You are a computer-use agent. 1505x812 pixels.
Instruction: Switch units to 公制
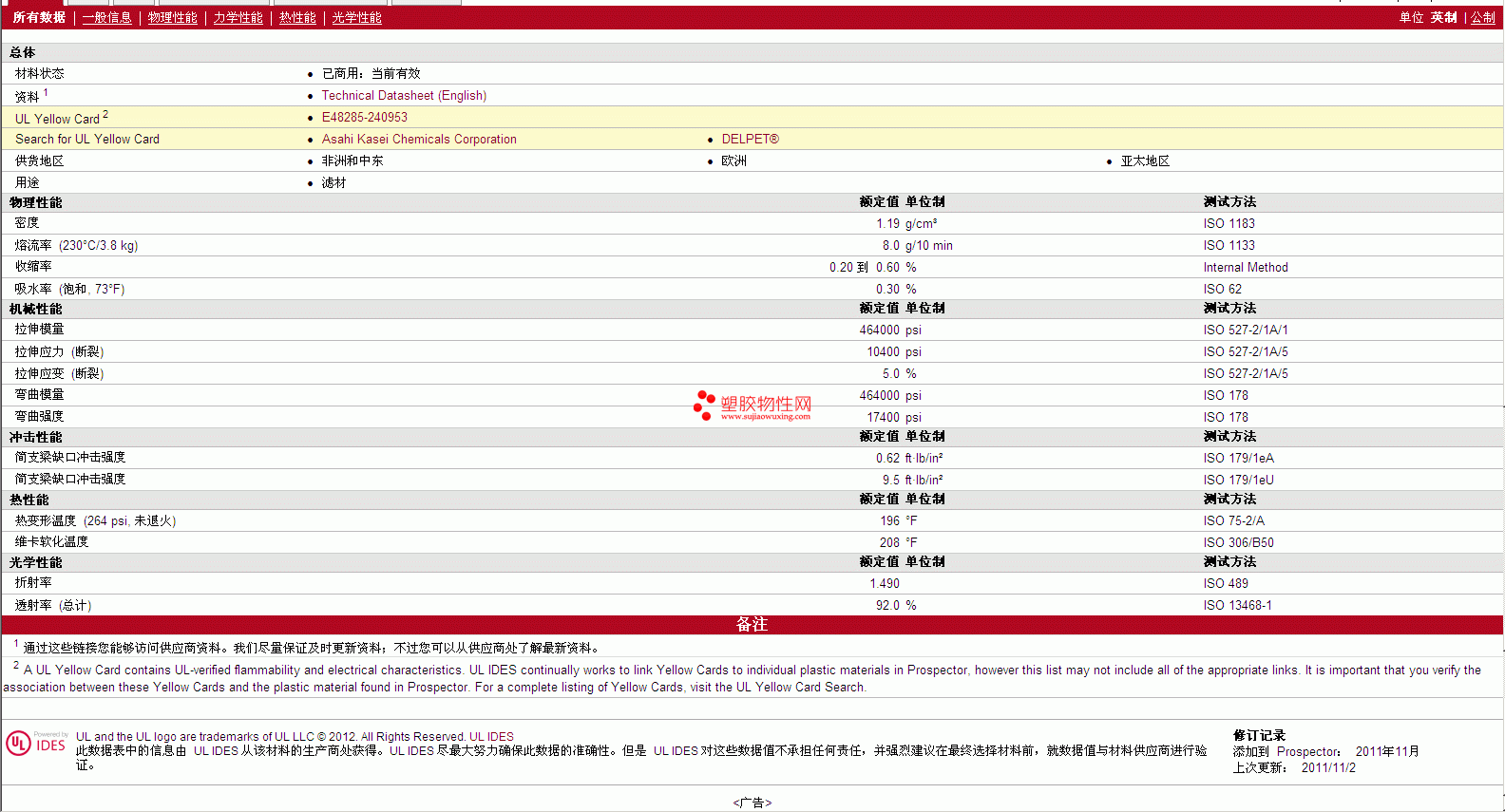click(x=1483, y=18)
